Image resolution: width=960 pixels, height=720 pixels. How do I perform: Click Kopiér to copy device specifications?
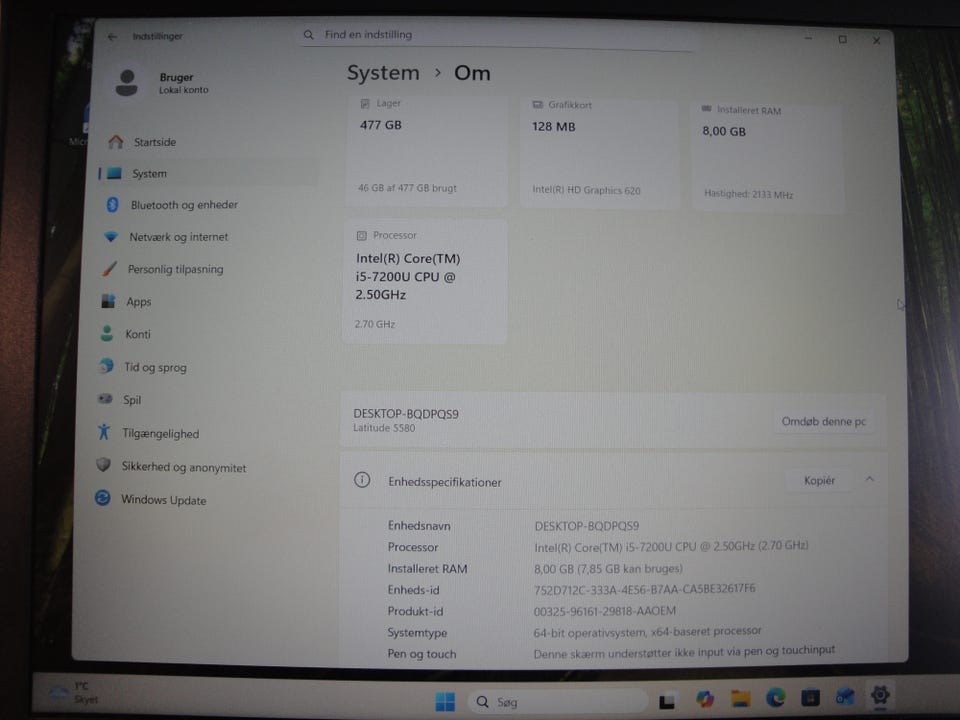pos(819,481)
